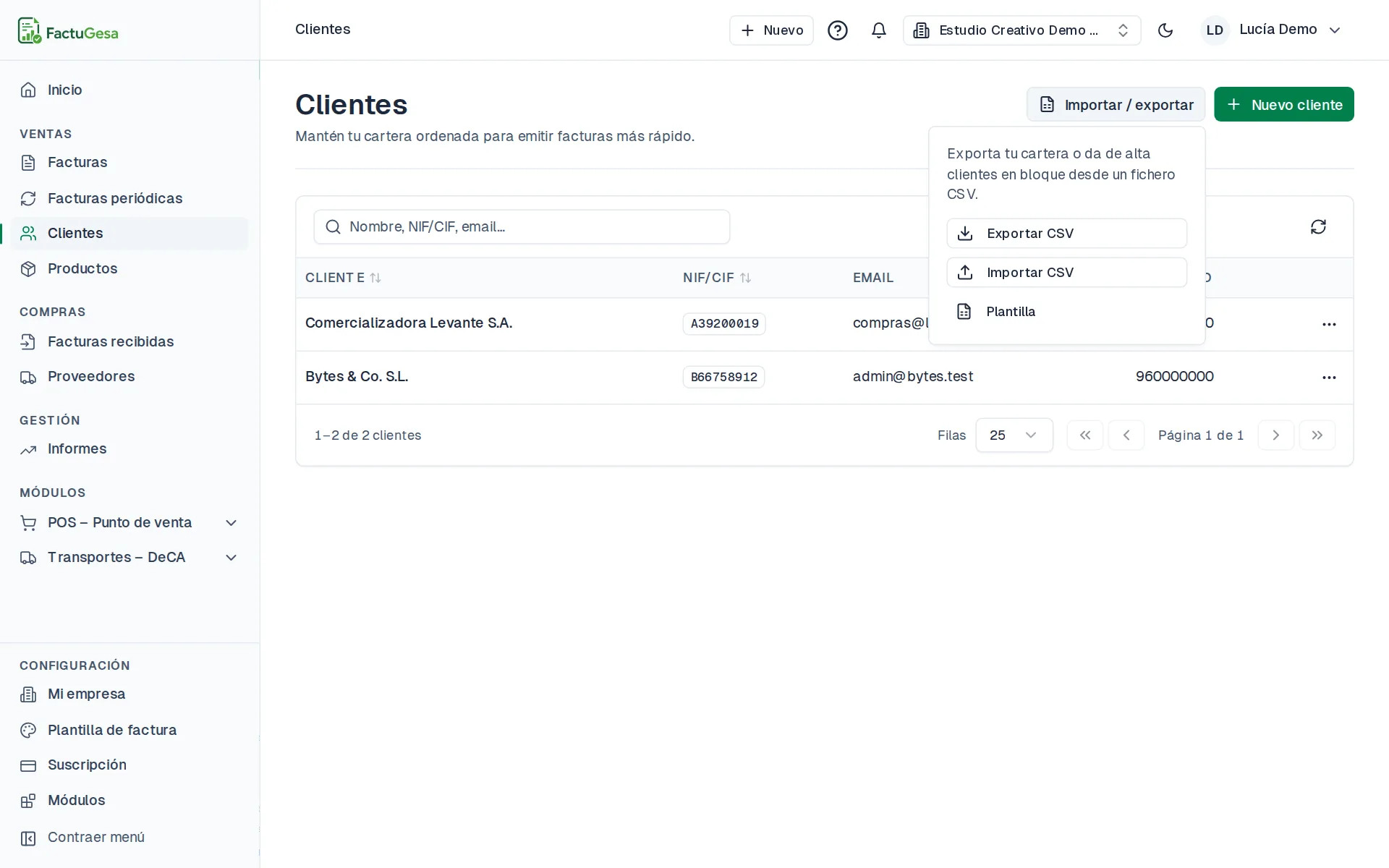The height and width of the screenshot is (868, 1389).
Task: Click the Importar / exportar button
Action: [x=1116, y=104]
